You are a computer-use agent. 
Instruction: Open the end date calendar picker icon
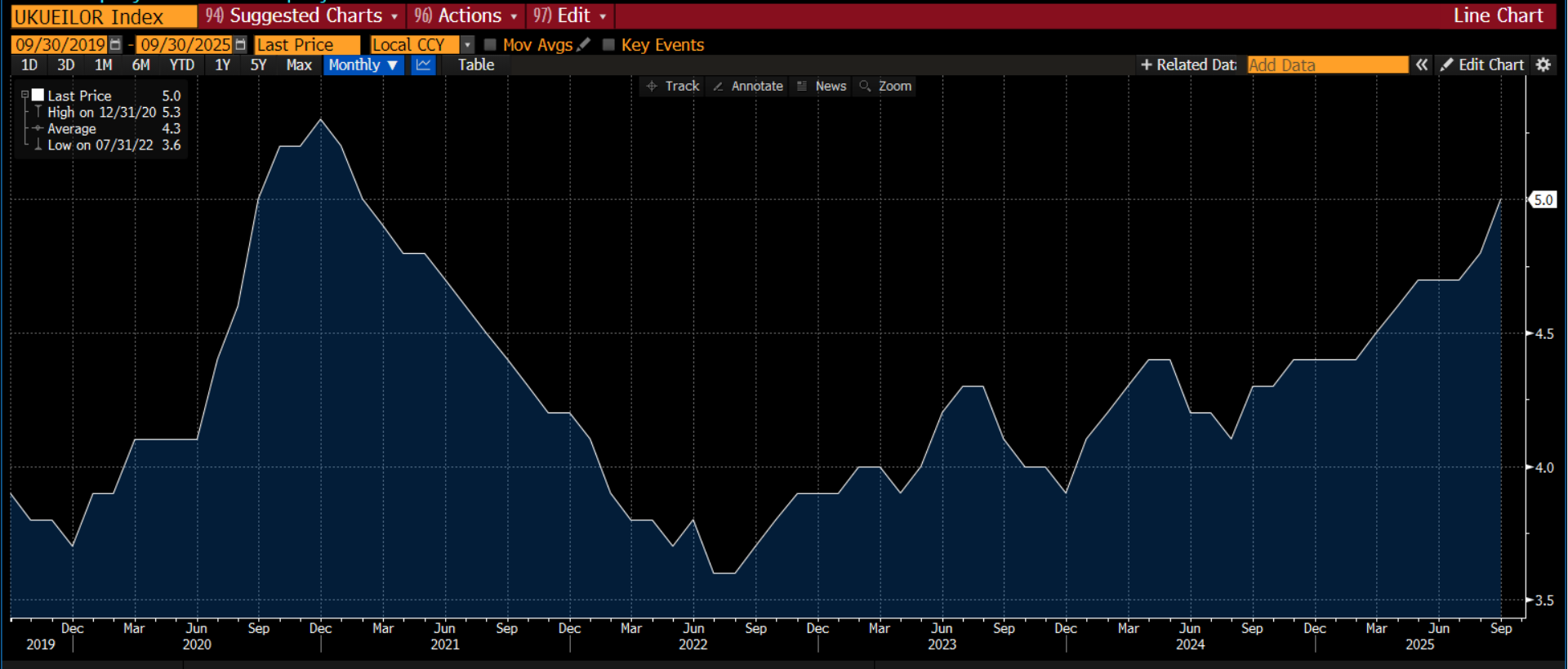(x=240, y=45)
